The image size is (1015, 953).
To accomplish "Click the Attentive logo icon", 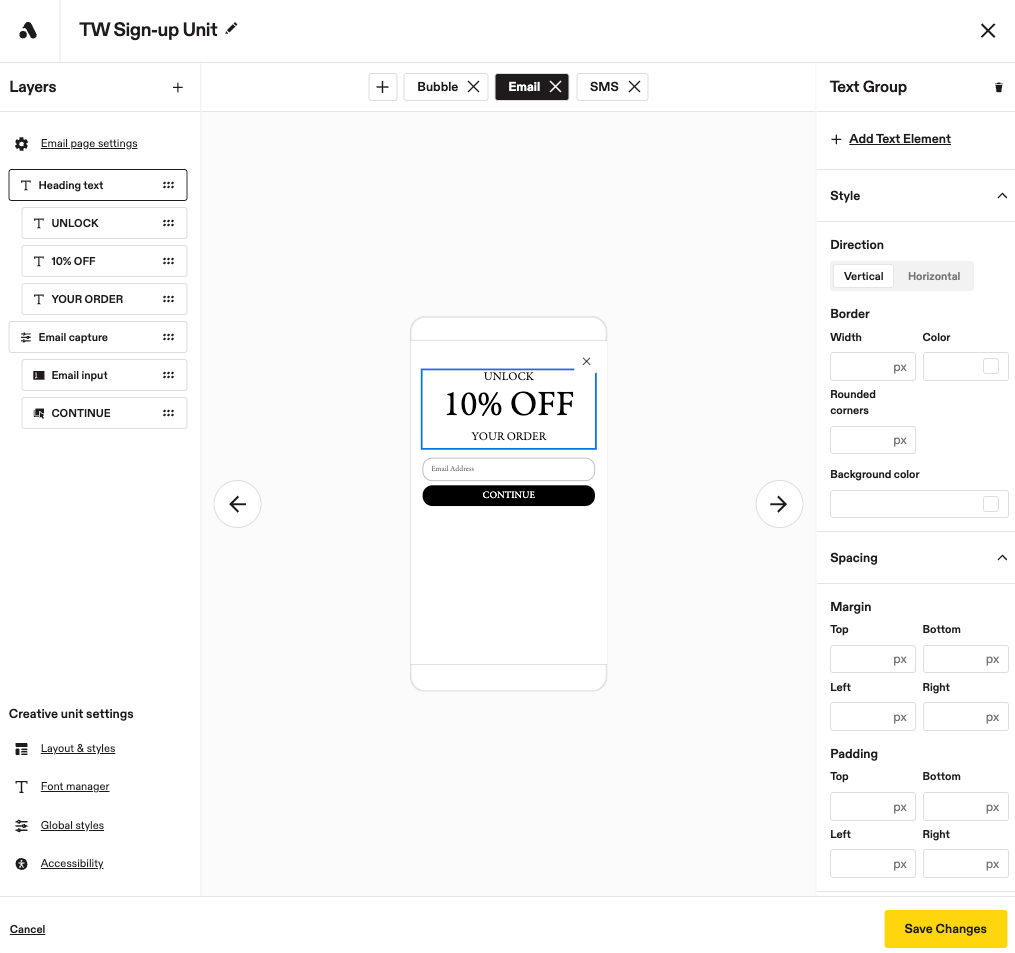I will [x=28, y=30].
